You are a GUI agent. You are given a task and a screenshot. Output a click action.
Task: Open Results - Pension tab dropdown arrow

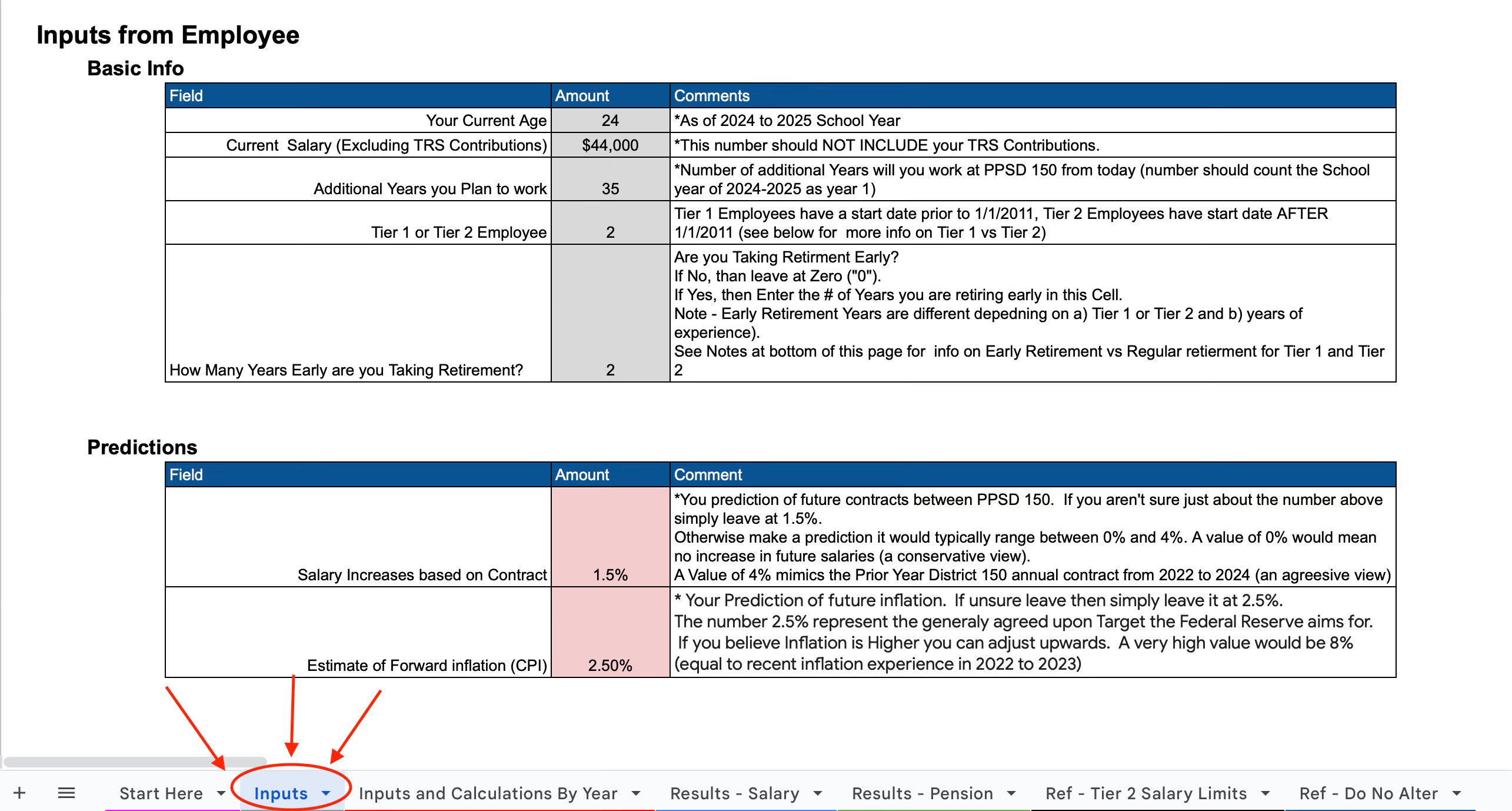(1011, 793)
